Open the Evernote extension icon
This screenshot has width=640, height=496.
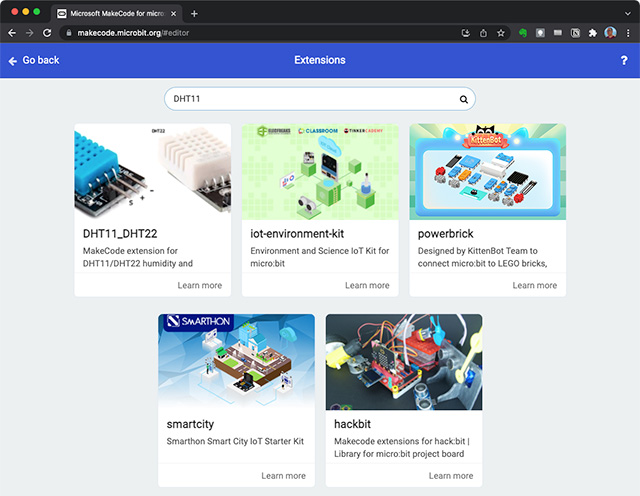(522, 32)
